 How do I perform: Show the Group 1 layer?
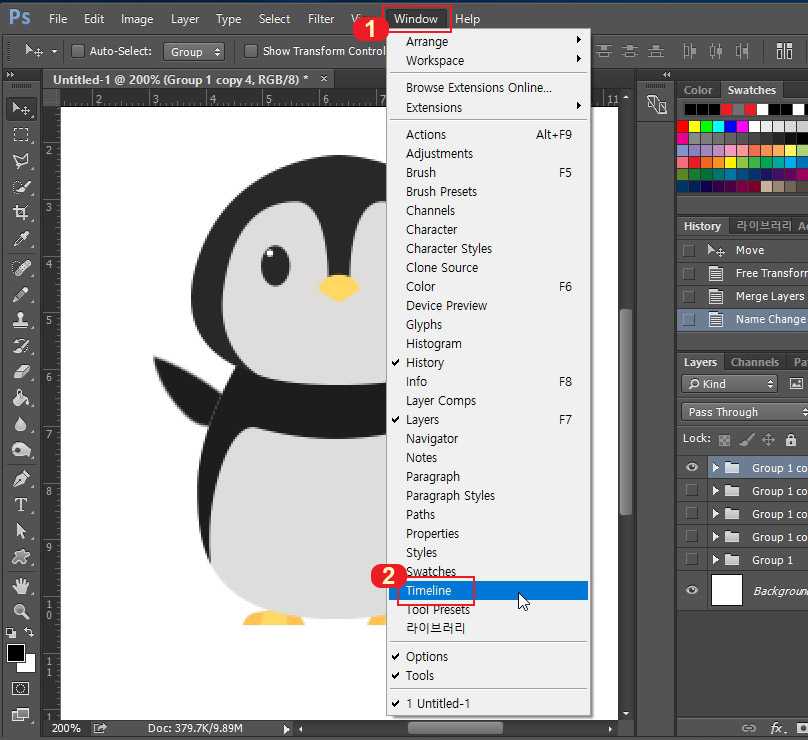[x=692, y=559]
